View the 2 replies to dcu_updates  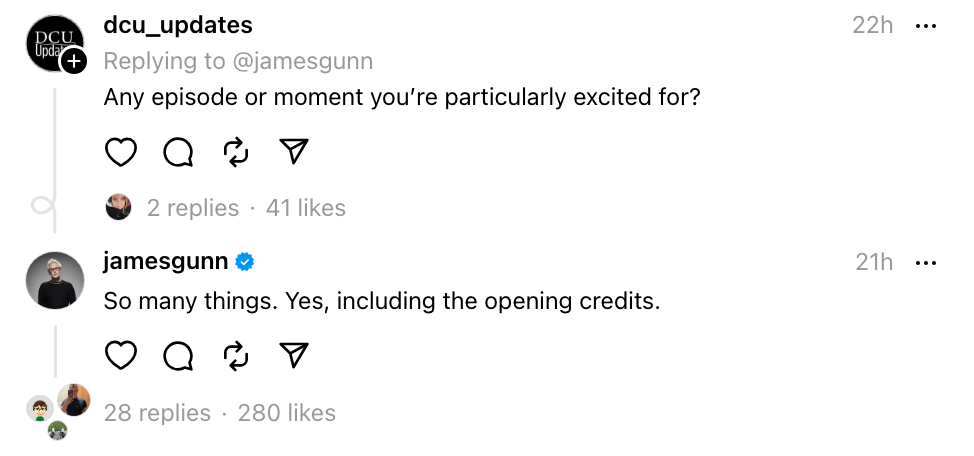pyautogui.click(x=192, y=208)
